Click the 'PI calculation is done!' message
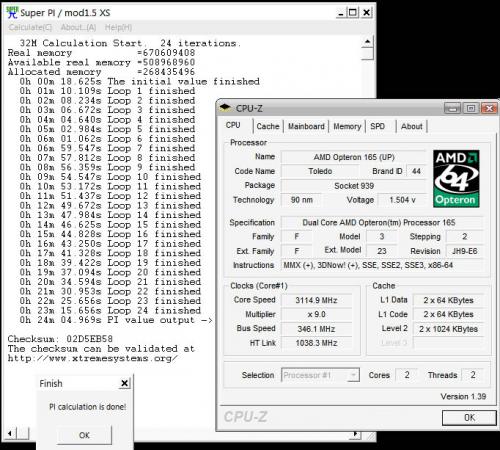This screenshot has width=500, height=450. (x=88, y=407)
